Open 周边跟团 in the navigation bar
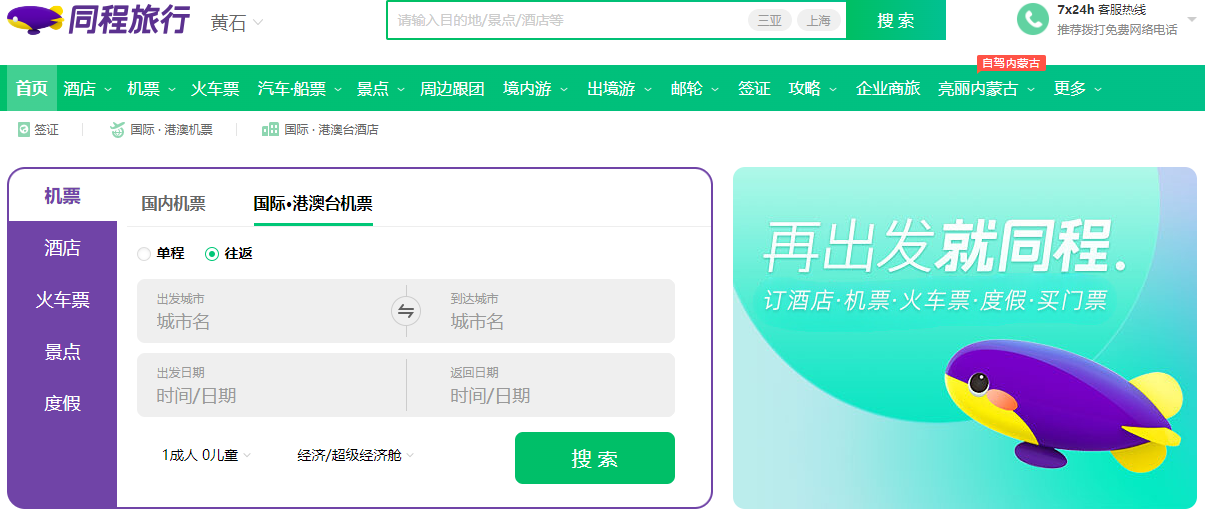1205x510 pixels. (x=452, y=88)
